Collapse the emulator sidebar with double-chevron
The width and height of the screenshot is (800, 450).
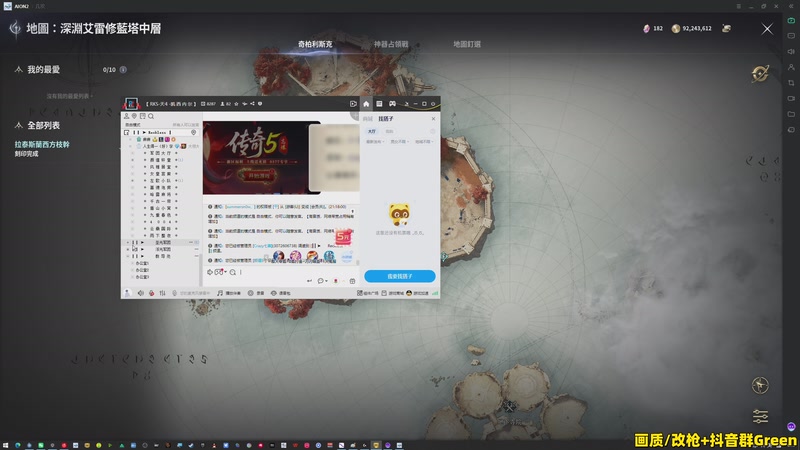coord(791,6)
